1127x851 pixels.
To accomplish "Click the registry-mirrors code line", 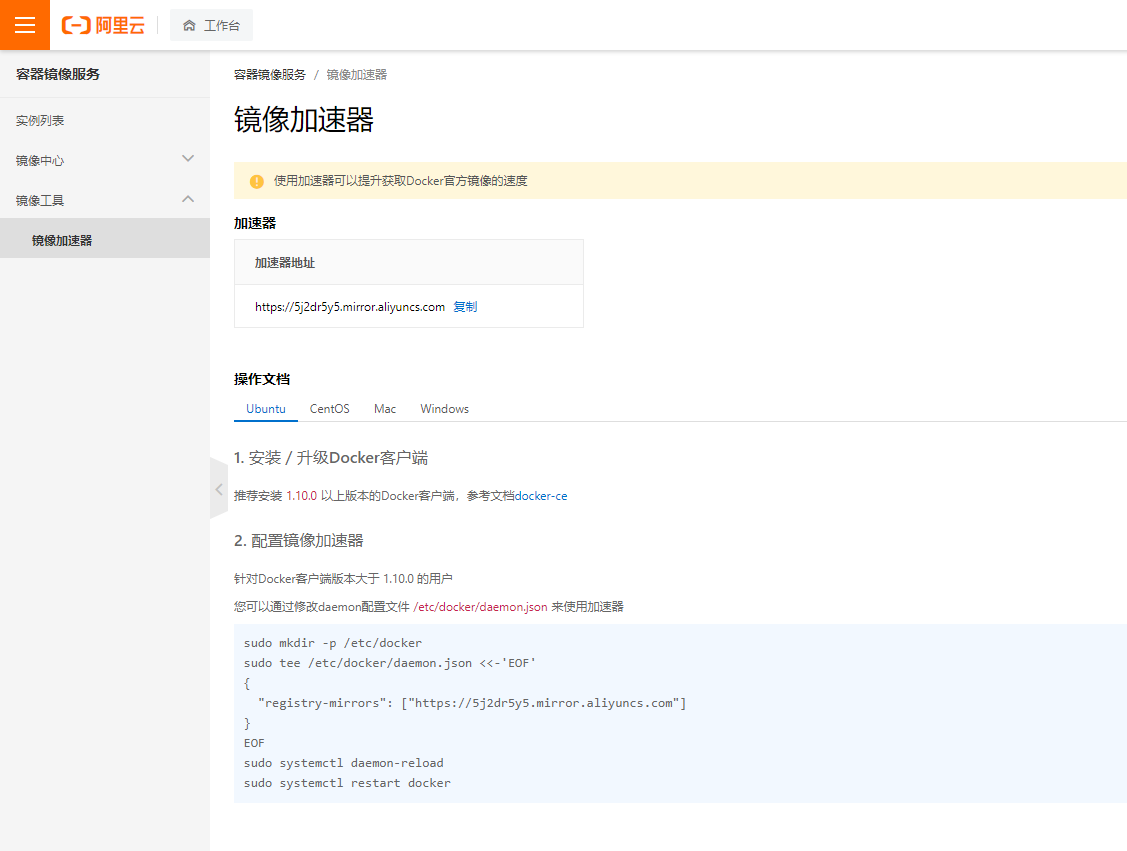I will pyautogui.click(x=472, y=703).
